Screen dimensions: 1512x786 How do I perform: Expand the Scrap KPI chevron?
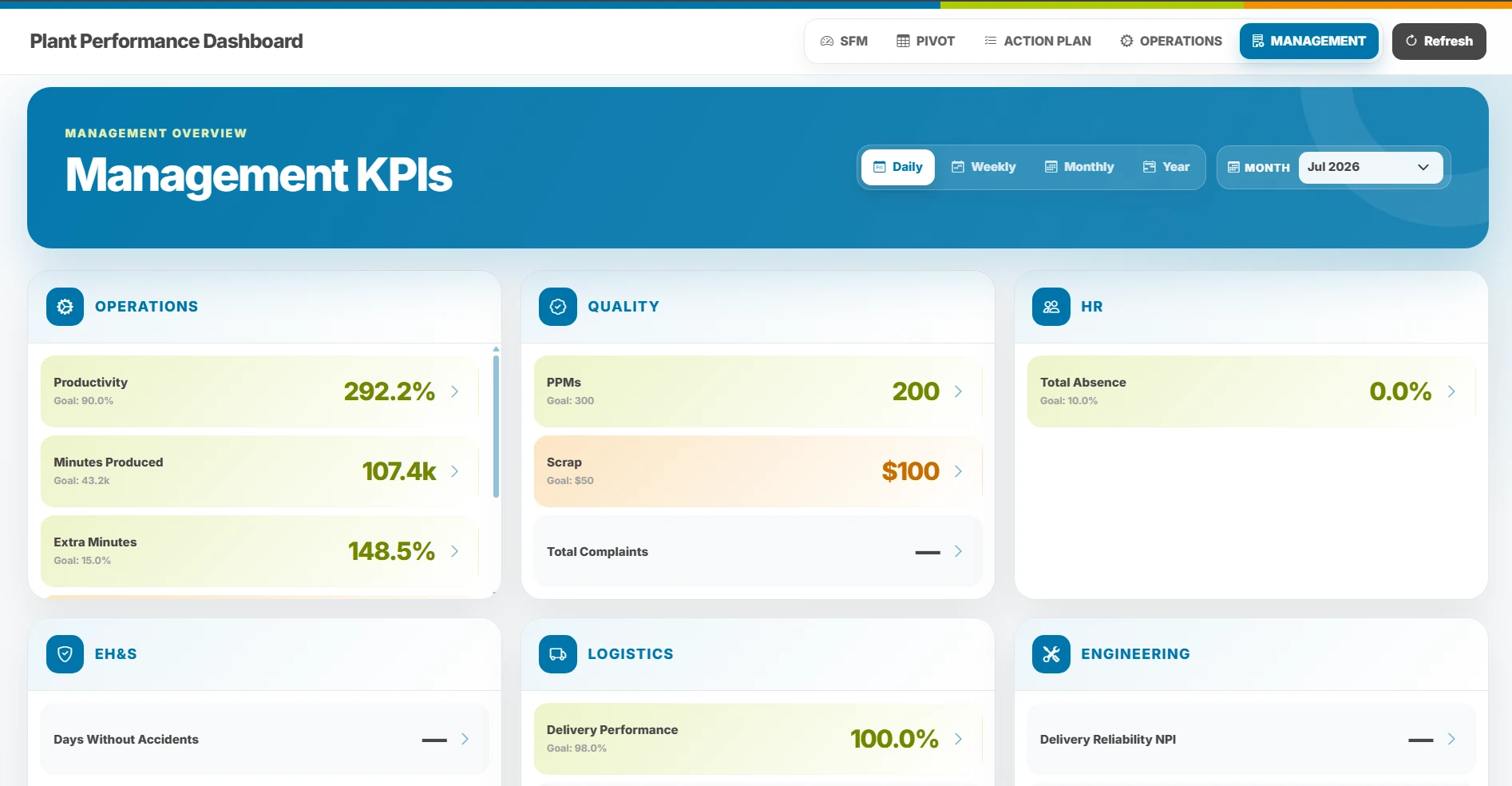point(958,471)
